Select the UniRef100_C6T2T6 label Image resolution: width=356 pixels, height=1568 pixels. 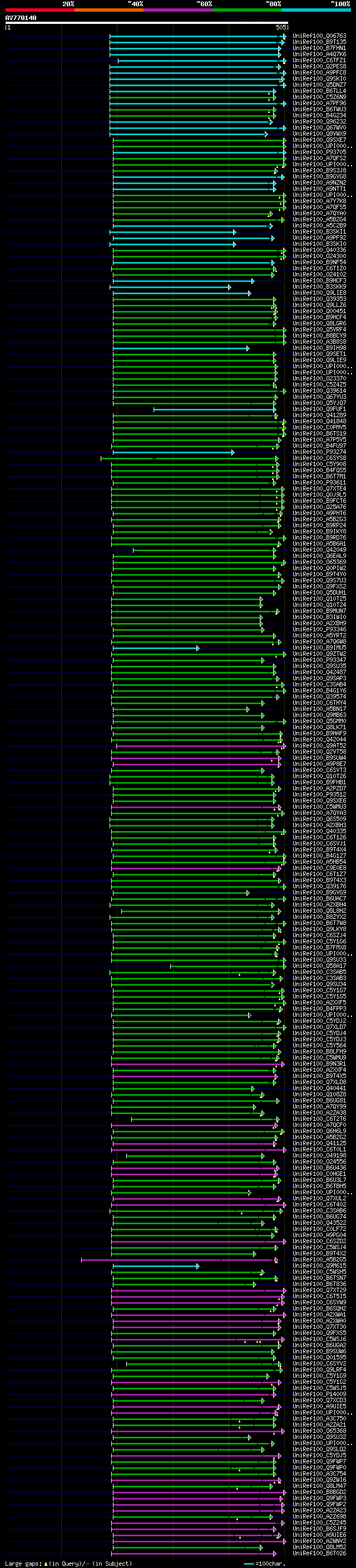319,1119
